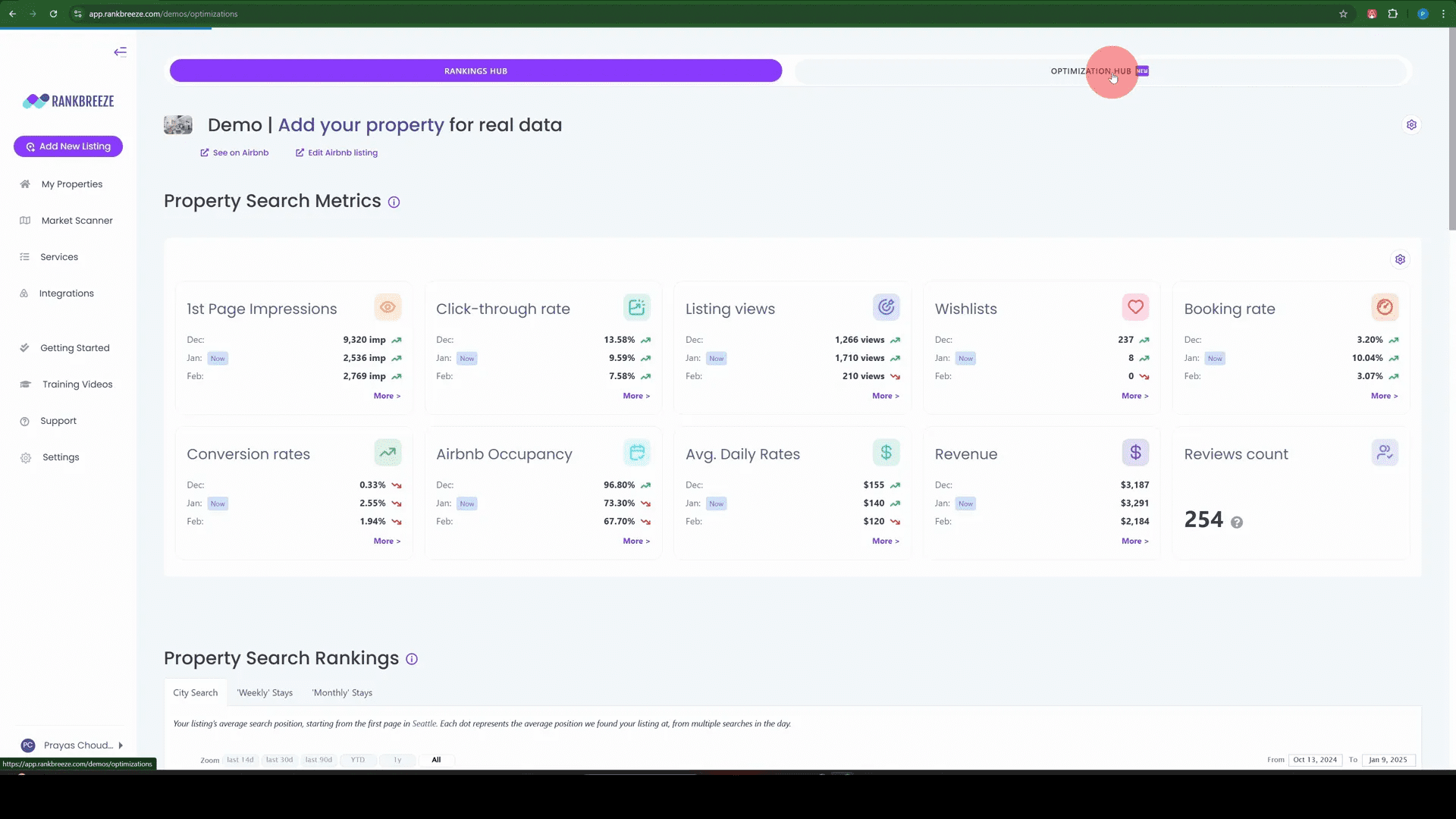
Task: Click Add your property link in heading
Action: tap(361, 125)
